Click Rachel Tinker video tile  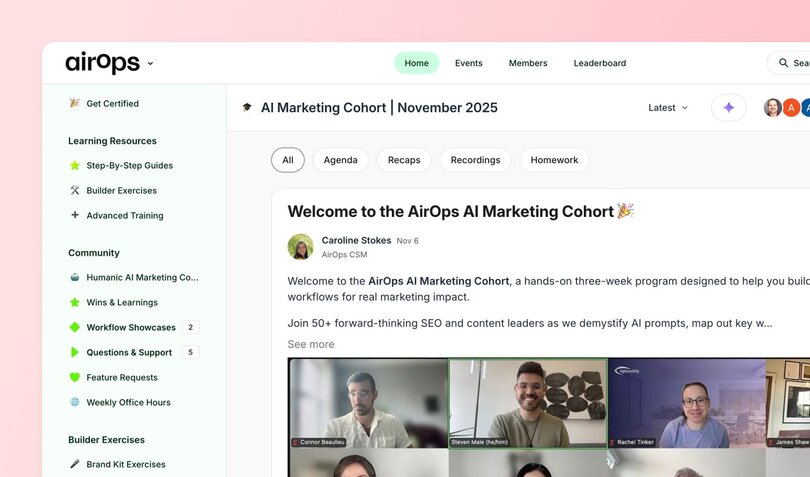tap(687, 403)
